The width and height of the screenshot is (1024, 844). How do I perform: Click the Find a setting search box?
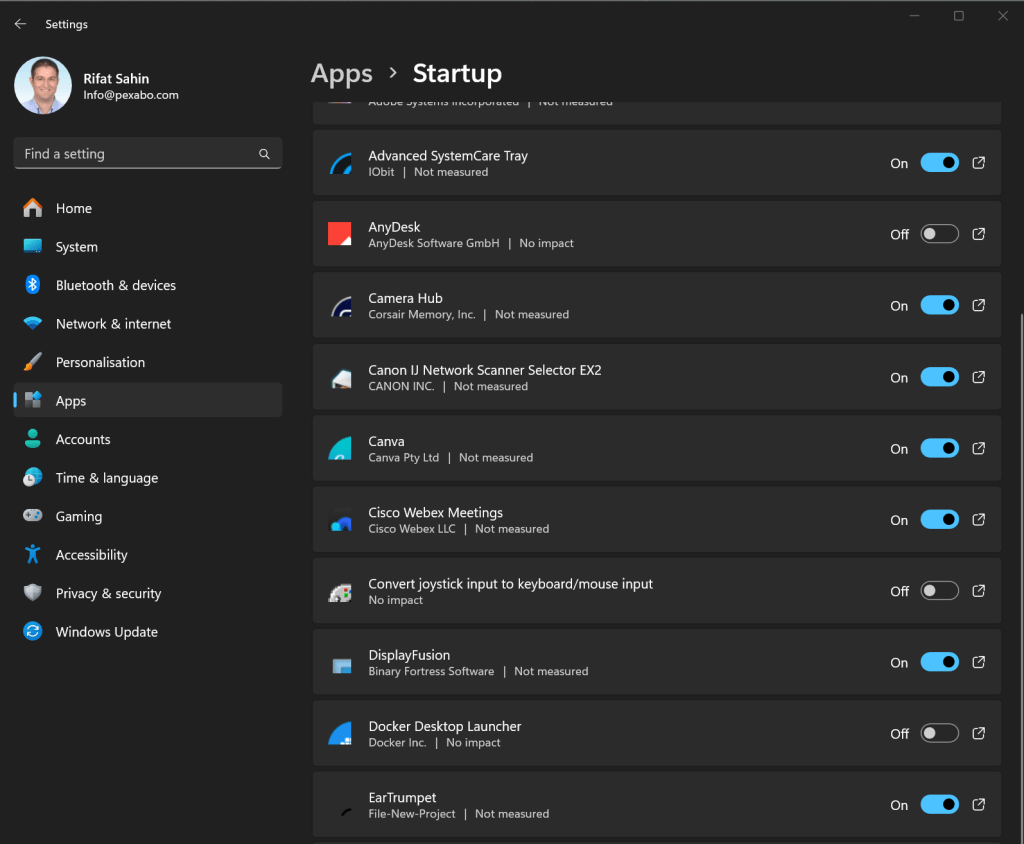point(148,154)
